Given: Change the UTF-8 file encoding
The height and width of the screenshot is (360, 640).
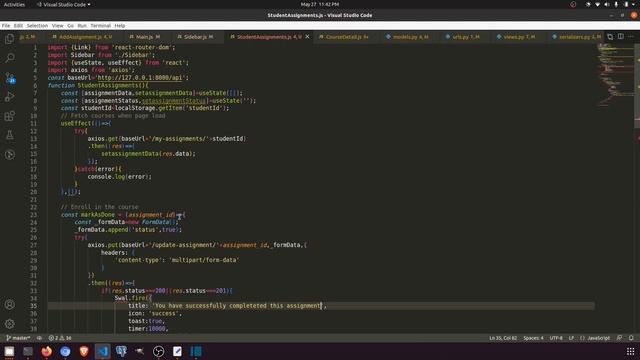Looking at the screenshot, I should point(556,338).
